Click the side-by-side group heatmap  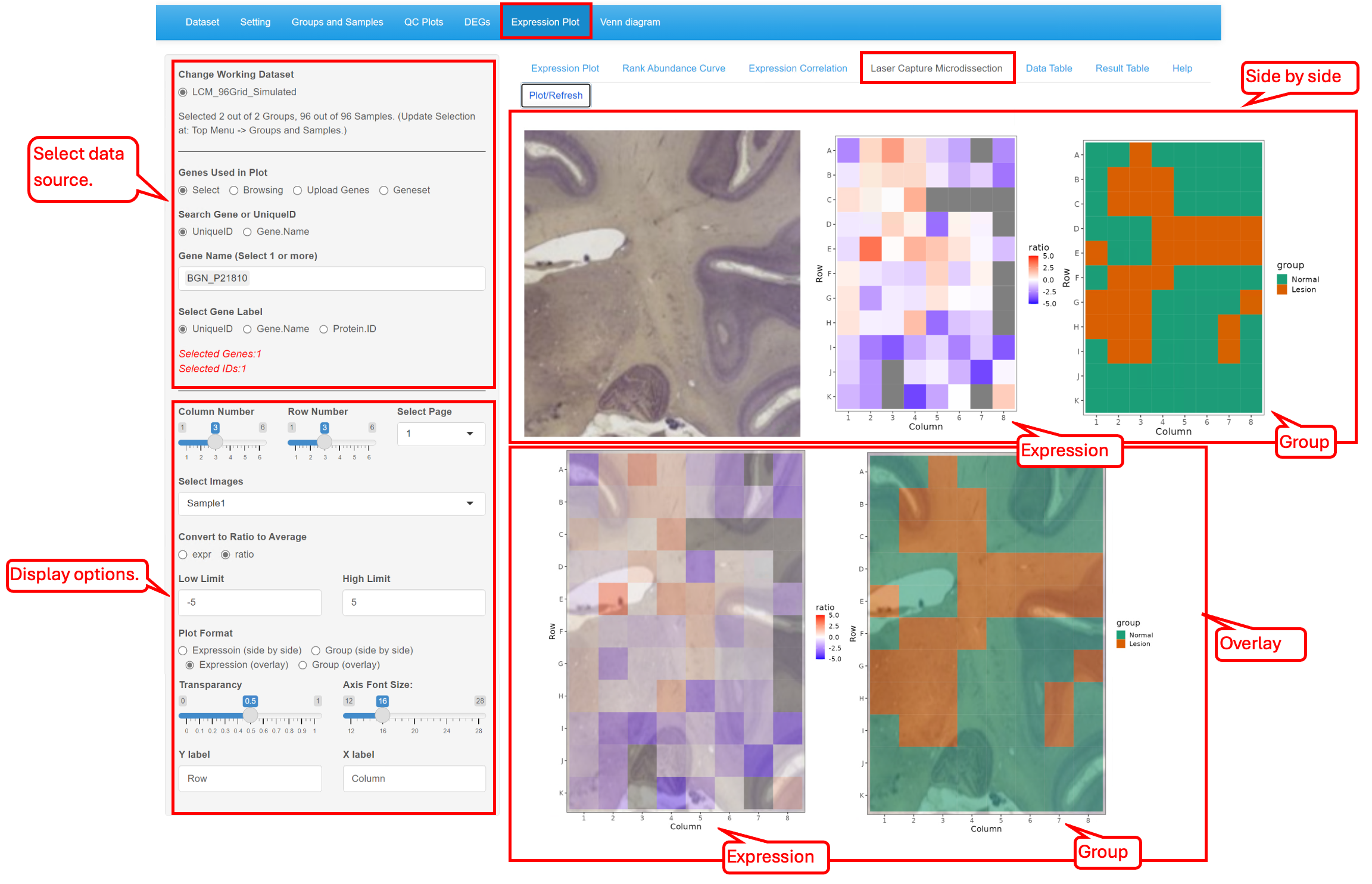tap(1174, 278)
